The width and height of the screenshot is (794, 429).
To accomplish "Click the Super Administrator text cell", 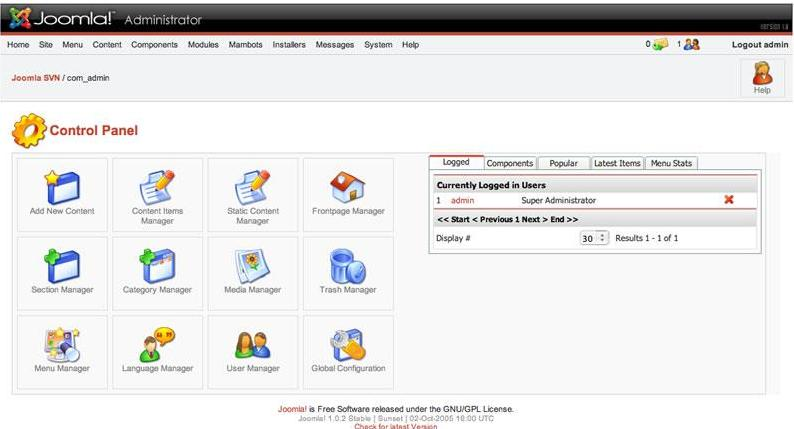I will pyautogui.click(x=559, y=201).
